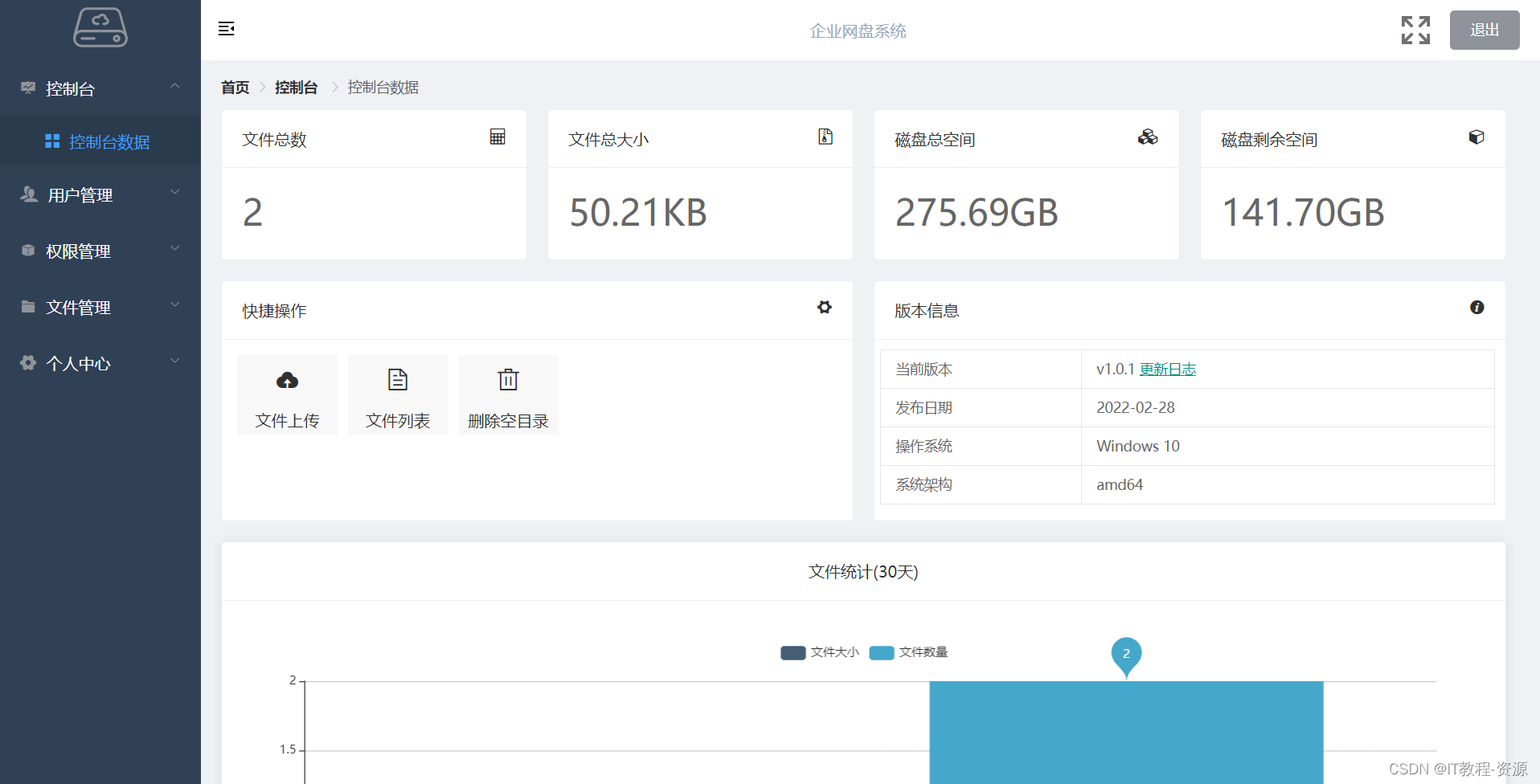Click the chart pin marker labeled 2
The height and width of the screenshot is (784, 1540).
click(x=1126, y=655)
